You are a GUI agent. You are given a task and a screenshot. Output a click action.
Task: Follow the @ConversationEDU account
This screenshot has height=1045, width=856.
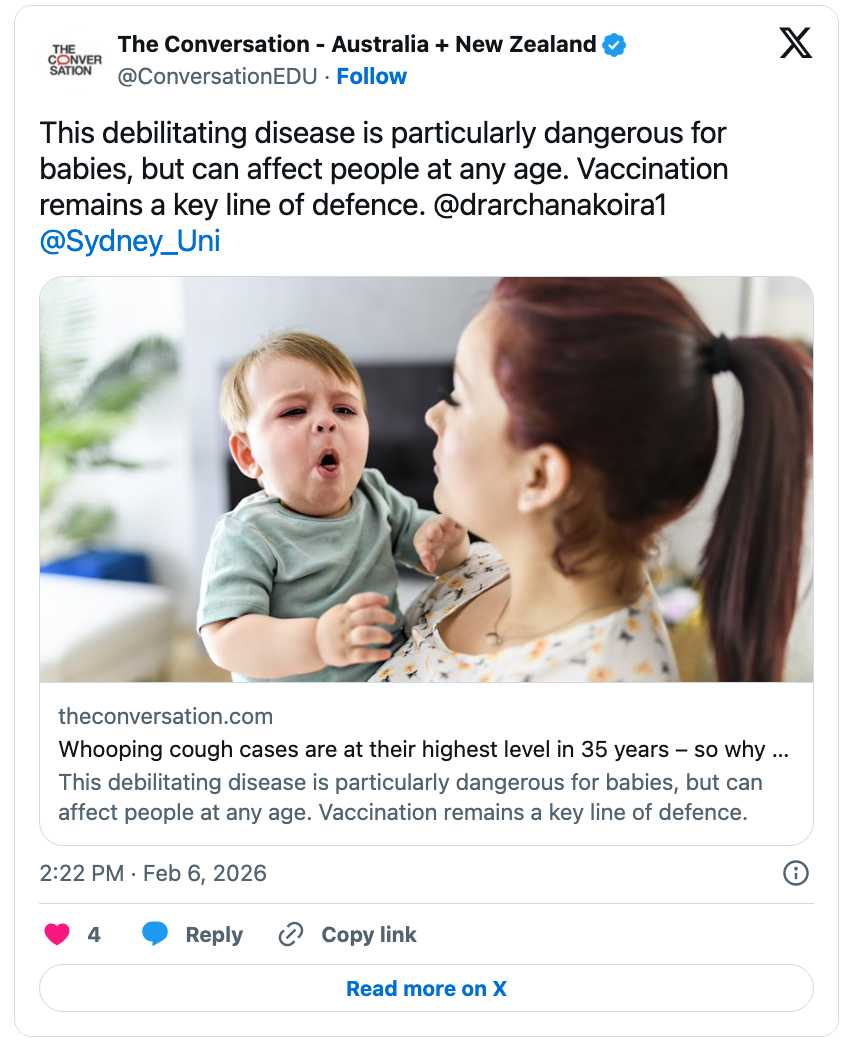click(x=371, y=77)
